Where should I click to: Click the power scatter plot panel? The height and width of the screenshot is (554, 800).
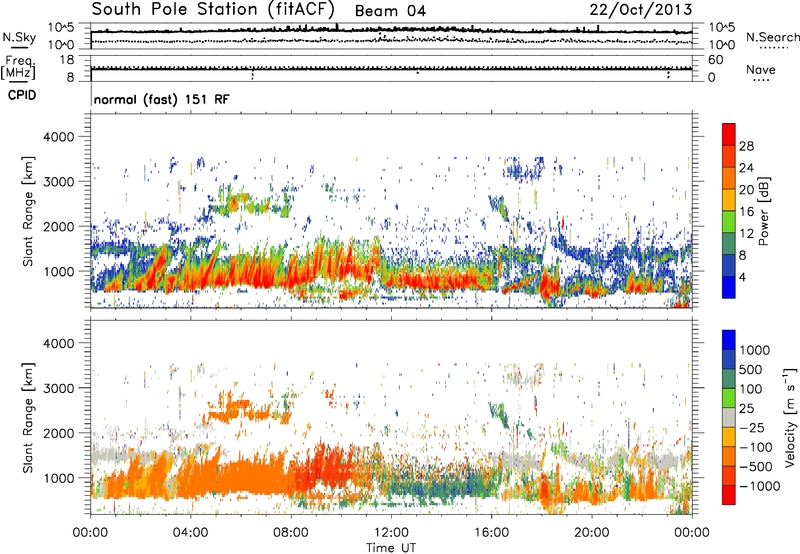[x=391, y=210]
